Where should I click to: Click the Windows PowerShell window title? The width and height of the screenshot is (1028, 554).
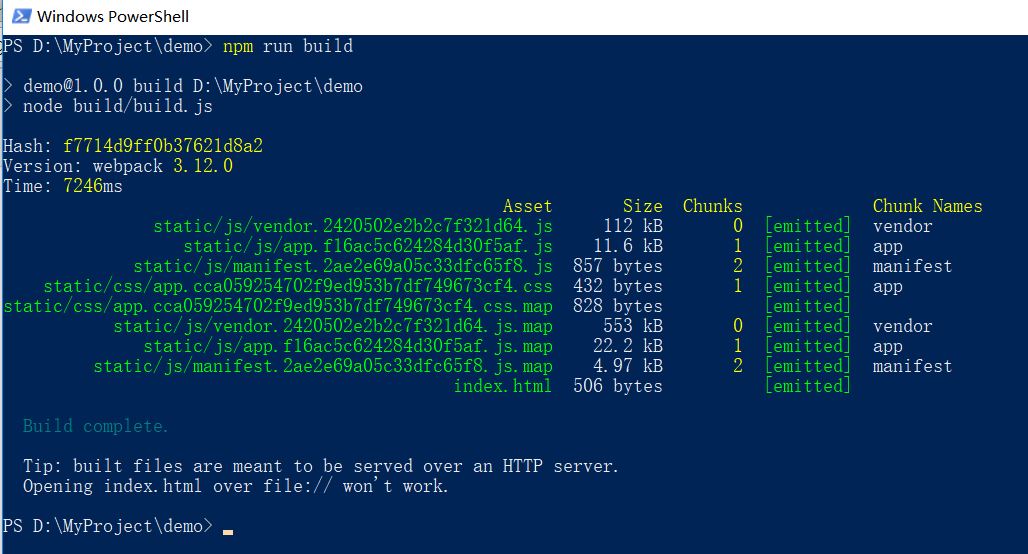tap(113, 16)
